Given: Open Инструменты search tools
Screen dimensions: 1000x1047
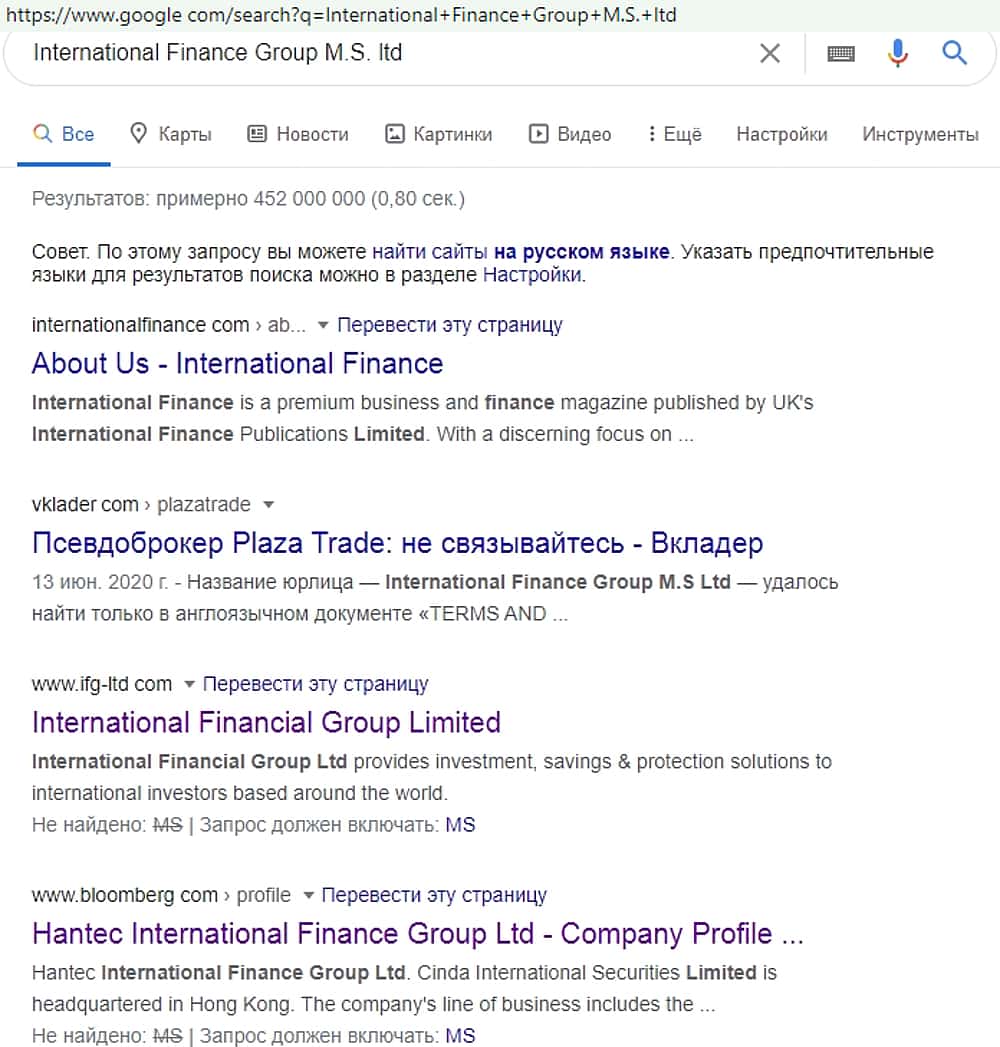Looking at the screenshot, I should [920, 134].
